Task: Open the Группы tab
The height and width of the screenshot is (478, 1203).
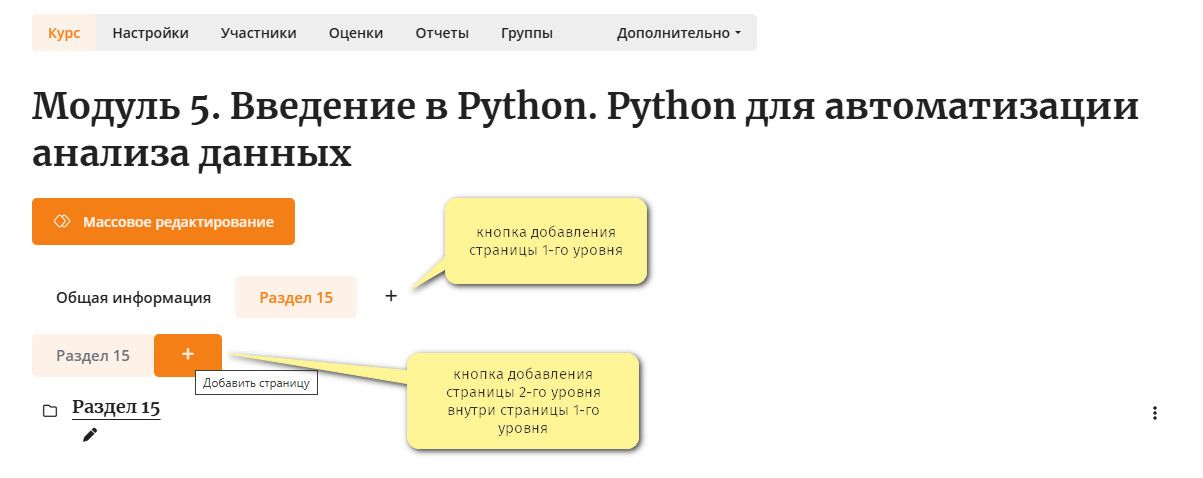Action: 527,32
